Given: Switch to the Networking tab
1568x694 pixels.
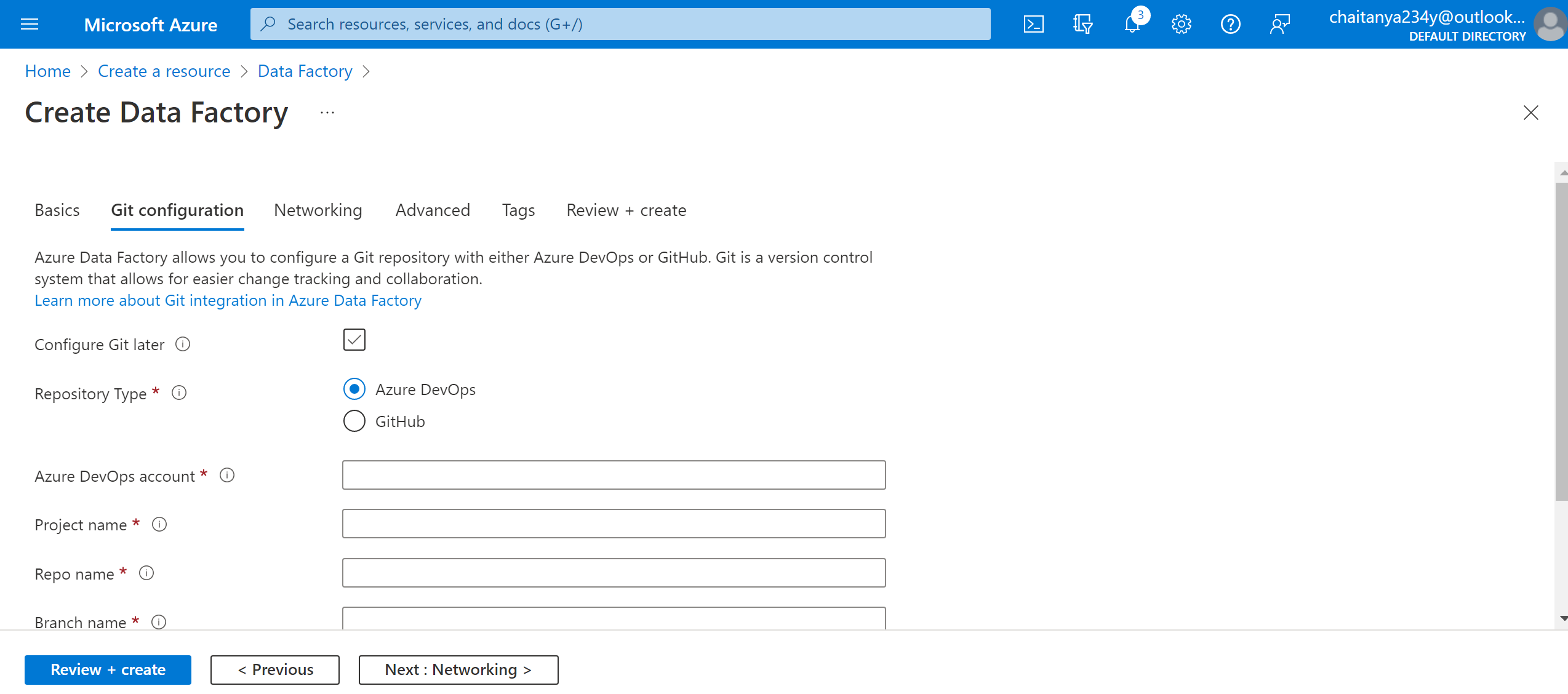Looking at the screenshot, I should pos(318,210).
